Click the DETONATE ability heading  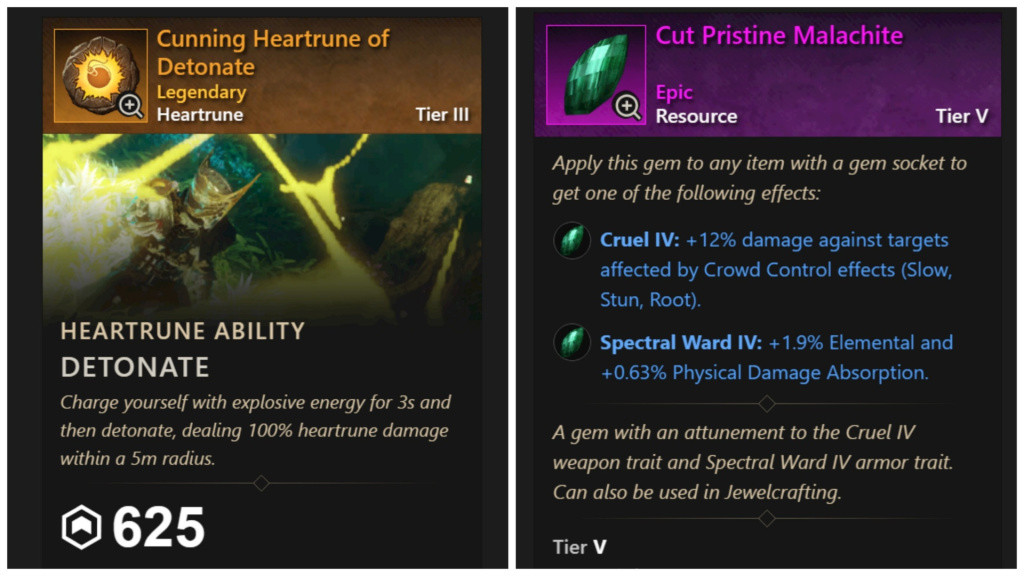pyautogui.click(x=135, y=367)
